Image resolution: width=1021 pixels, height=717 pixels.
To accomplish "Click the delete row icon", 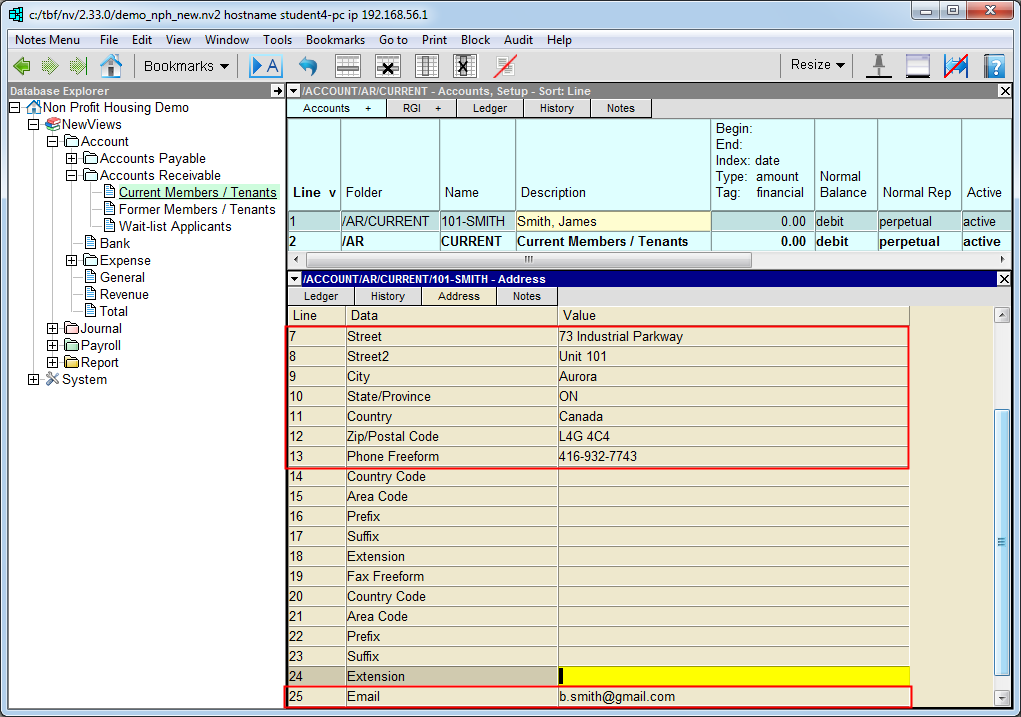I will tap(388, 66).
